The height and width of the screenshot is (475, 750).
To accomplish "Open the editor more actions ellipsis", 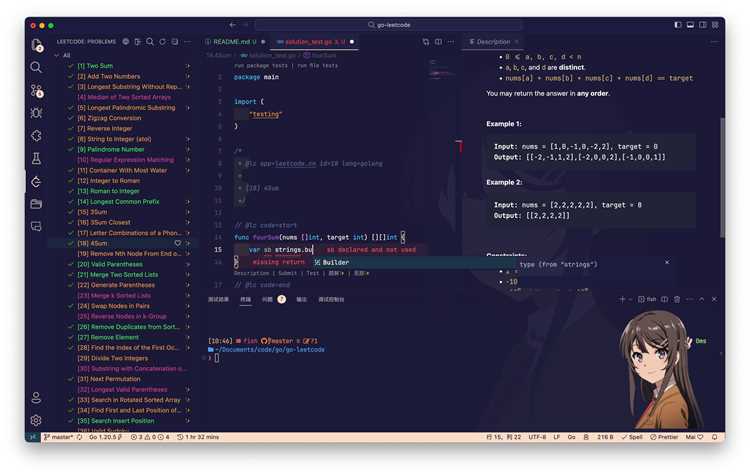I will coord(451,42).
